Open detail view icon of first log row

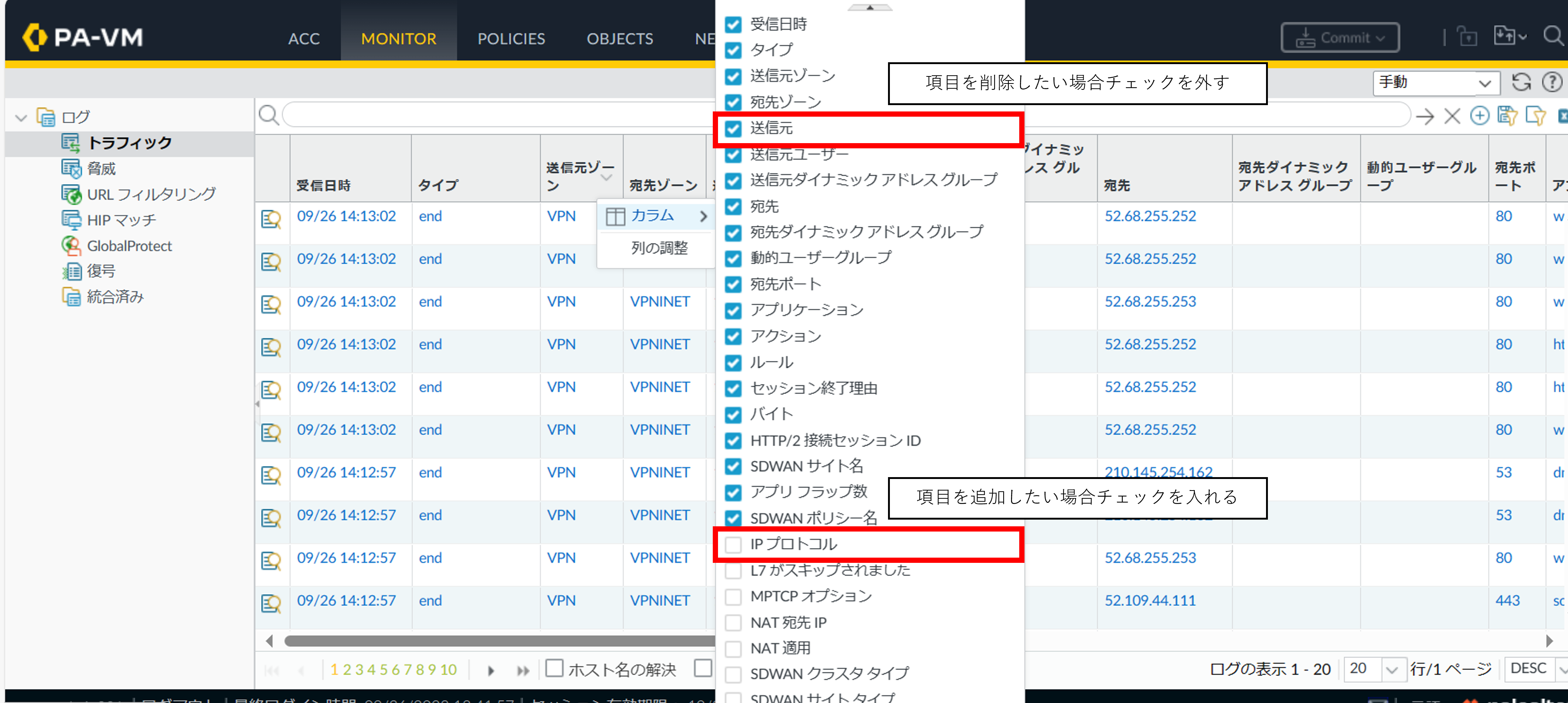coord(271,218)
